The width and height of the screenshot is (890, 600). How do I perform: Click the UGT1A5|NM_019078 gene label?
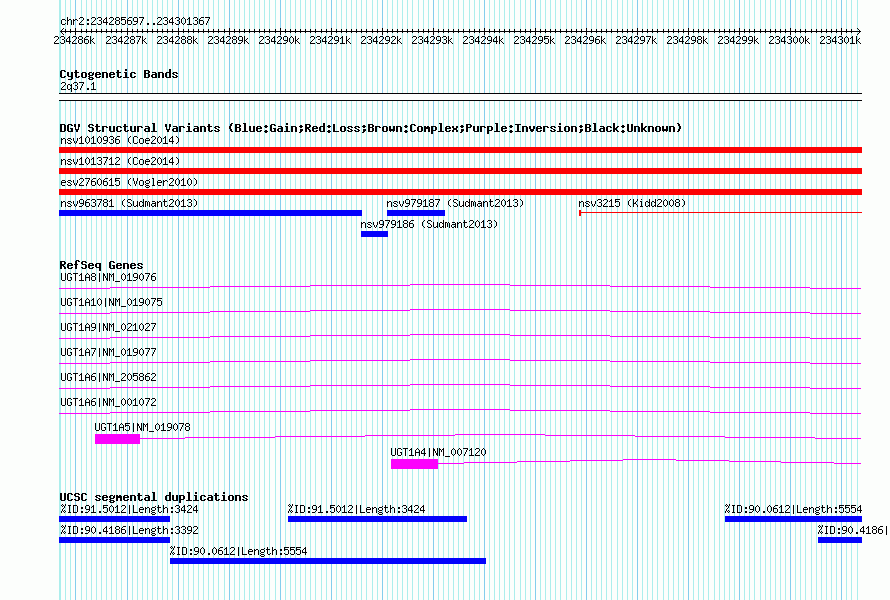(x=142, y=427)
